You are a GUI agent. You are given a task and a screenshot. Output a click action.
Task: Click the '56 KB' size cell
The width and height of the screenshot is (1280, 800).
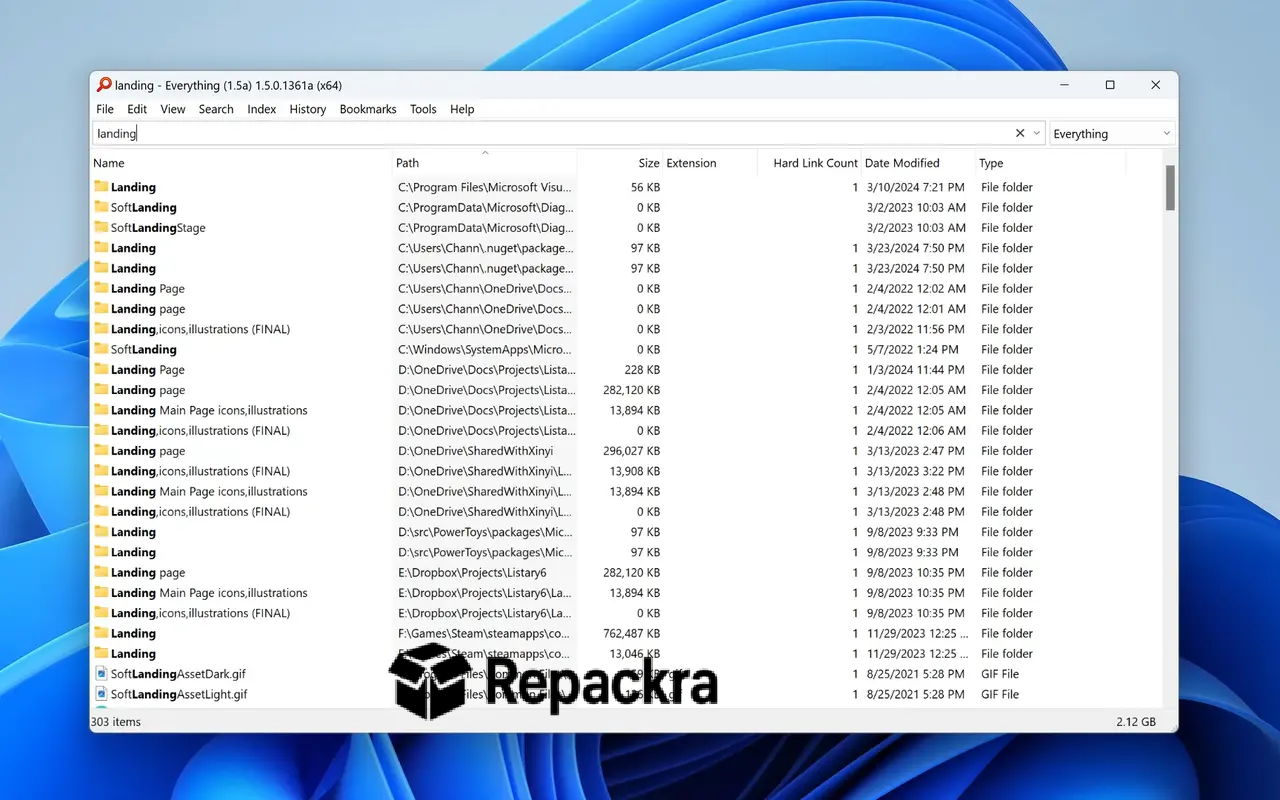645,187
